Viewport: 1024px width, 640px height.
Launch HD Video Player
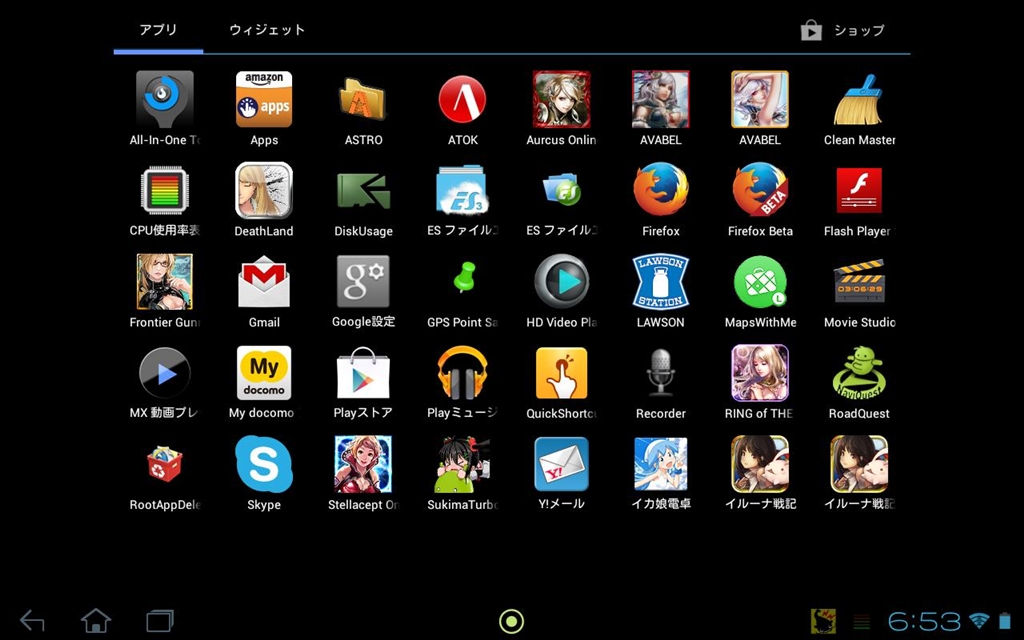coord(562,281)
